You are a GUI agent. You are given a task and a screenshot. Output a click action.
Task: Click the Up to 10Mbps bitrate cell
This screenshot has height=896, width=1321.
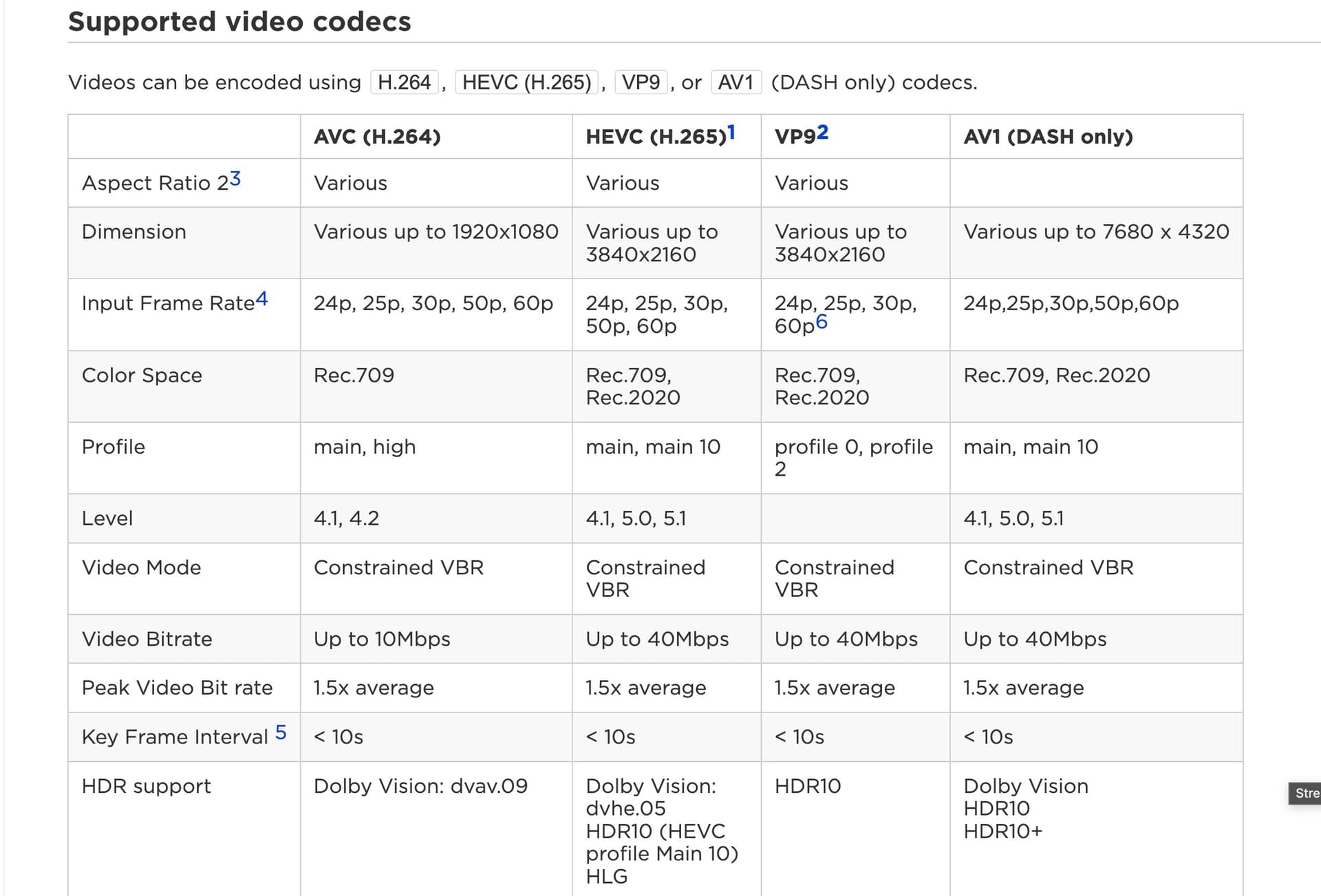[x=436, y=639]
